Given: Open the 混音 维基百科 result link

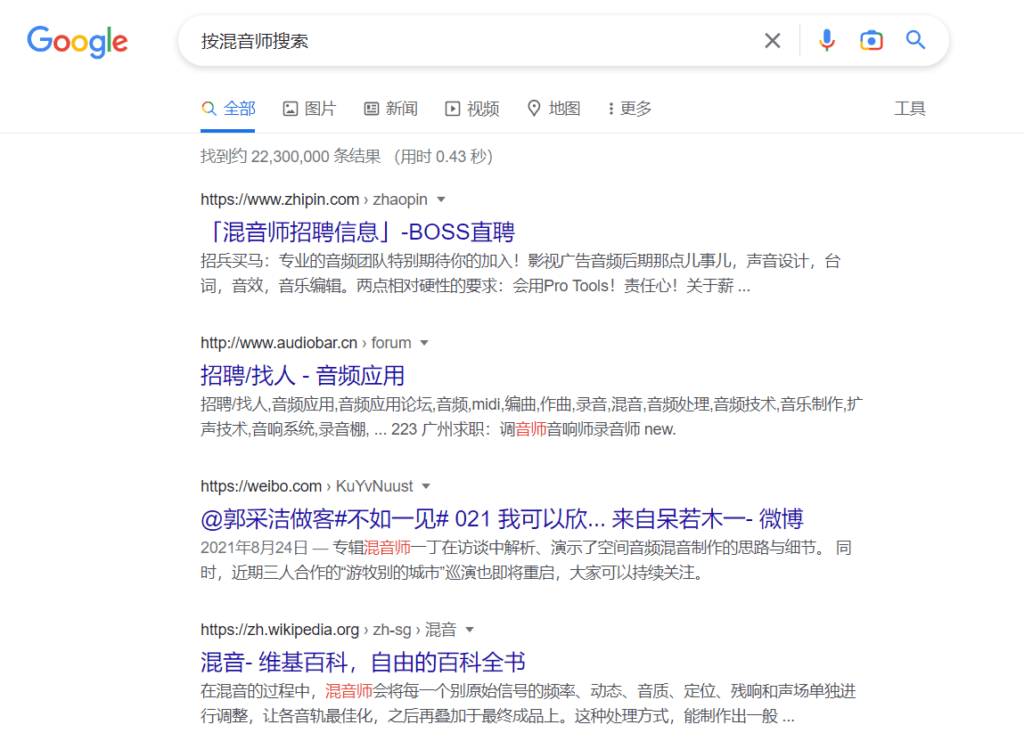Looking at the screenshot, I should tap(362, 662).
